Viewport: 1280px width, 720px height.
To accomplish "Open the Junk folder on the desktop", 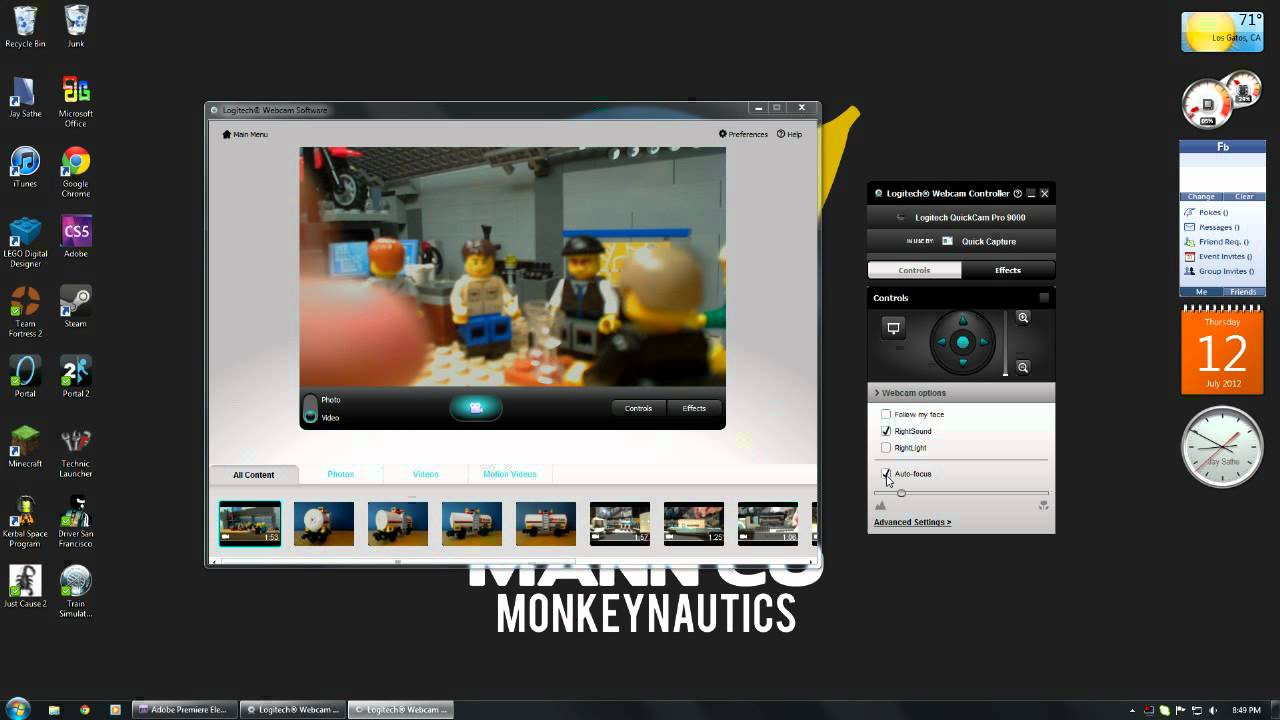I will pos(76,26).
